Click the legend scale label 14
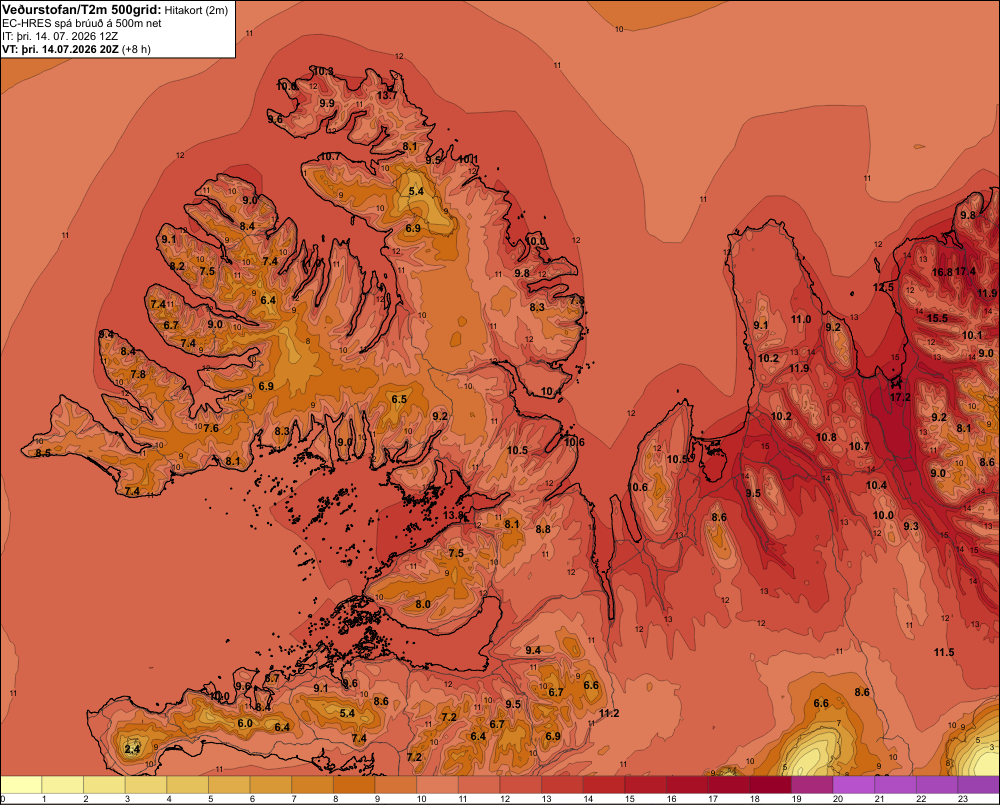1000x805 pixels. pos(588,799)
